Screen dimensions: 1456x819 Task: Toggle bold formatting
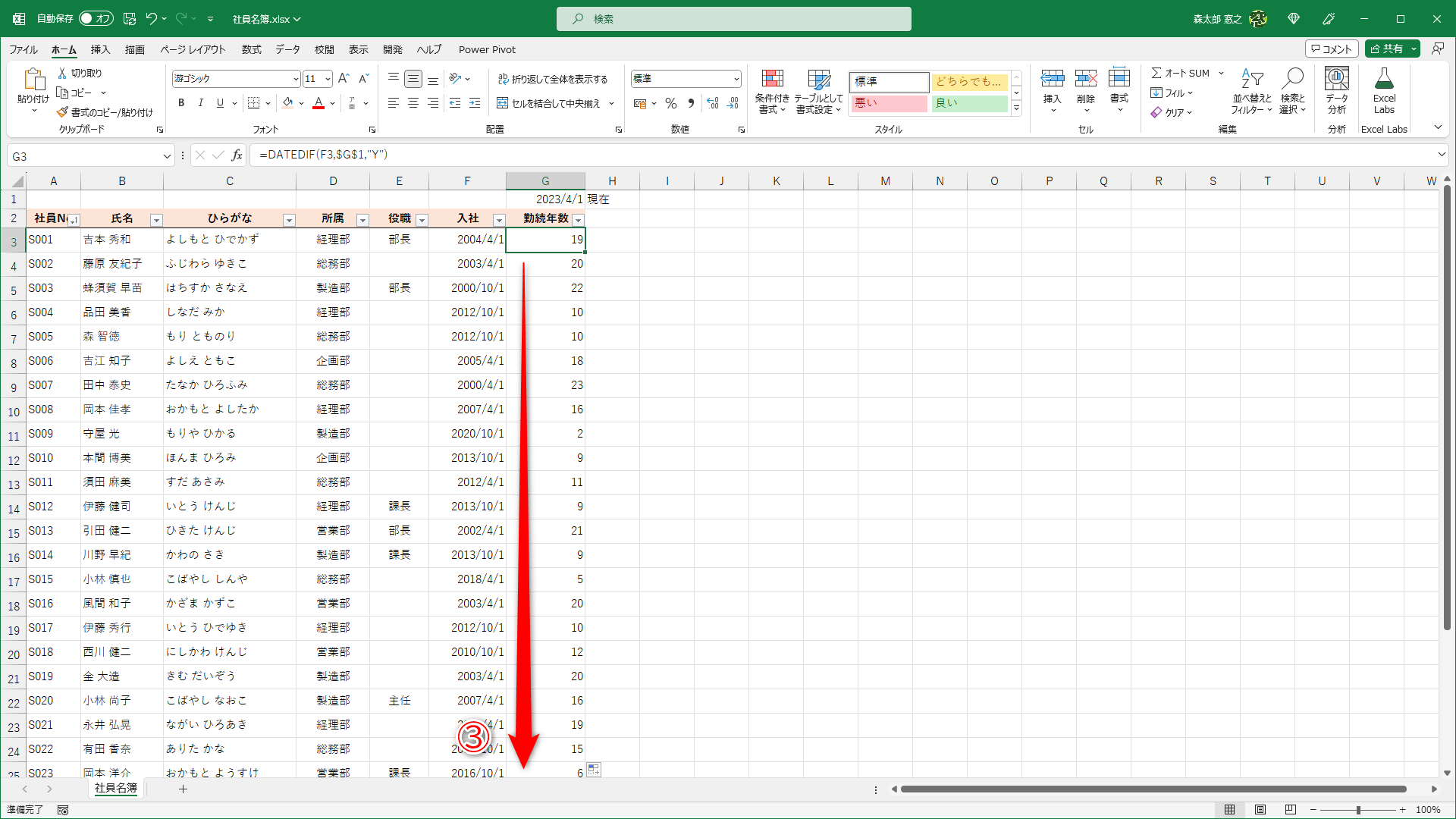coord(180,103)
